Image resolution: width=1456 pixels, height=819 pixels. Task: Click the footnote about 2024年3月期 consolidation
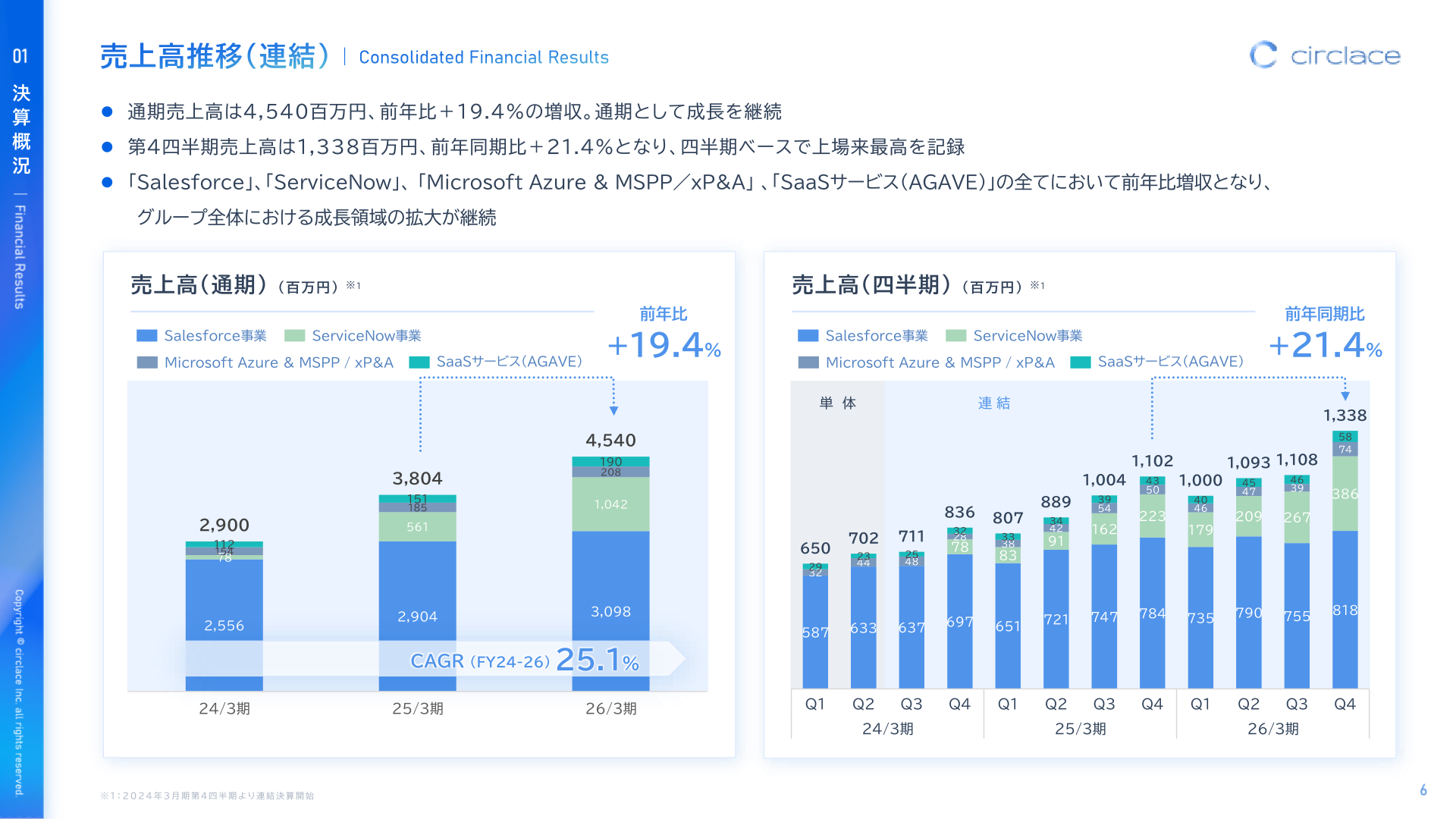pyautogui.click(x=207, y=795)
